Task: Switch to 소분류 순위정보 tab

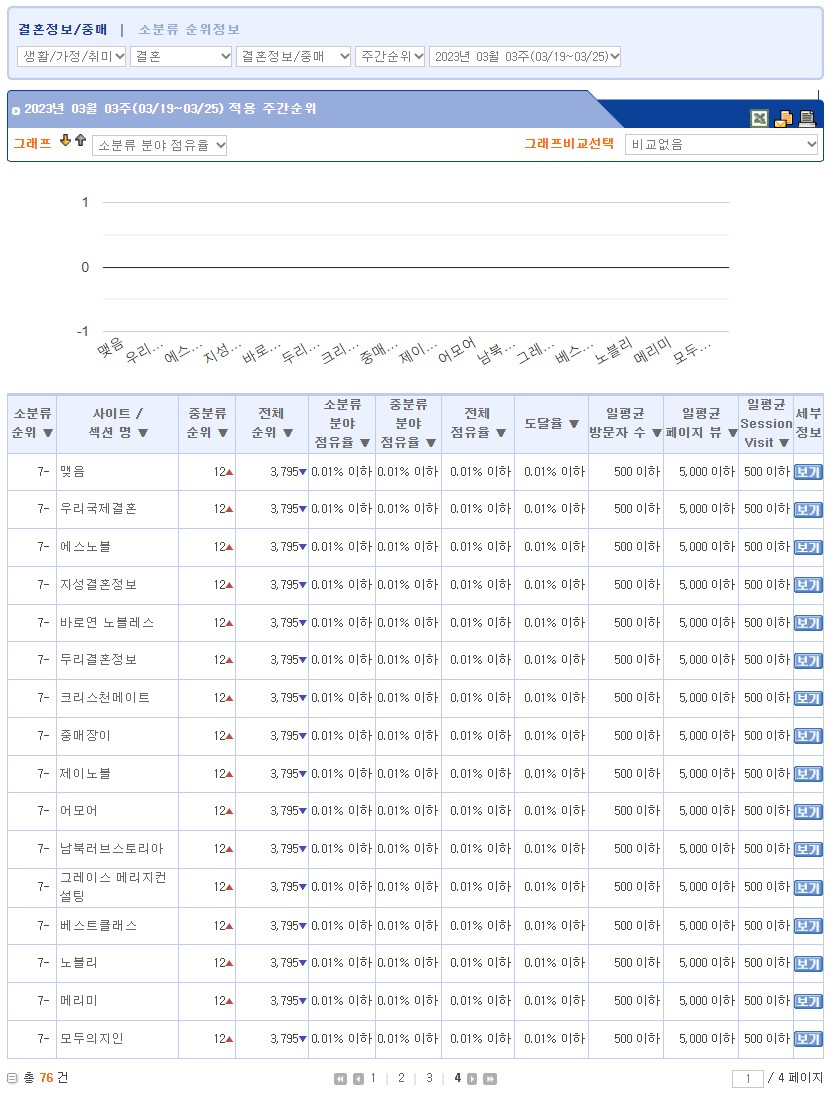Action: click(189, 30)
